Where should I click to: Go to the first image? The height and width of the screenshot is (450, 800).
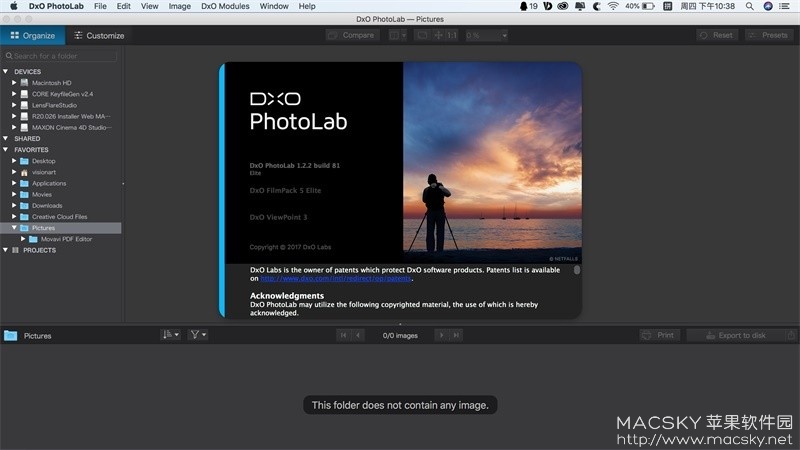coord(343,335)
